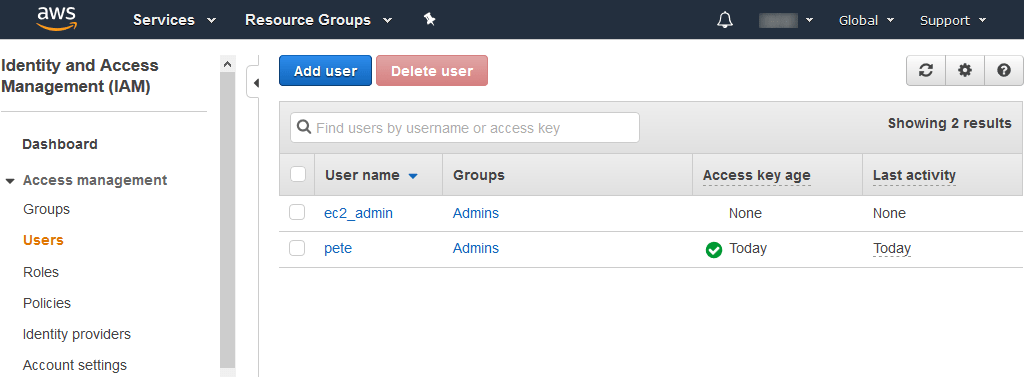Screen dimensions: 1024x377
Task: Click the Find users search field
Action: coord(465,127)
